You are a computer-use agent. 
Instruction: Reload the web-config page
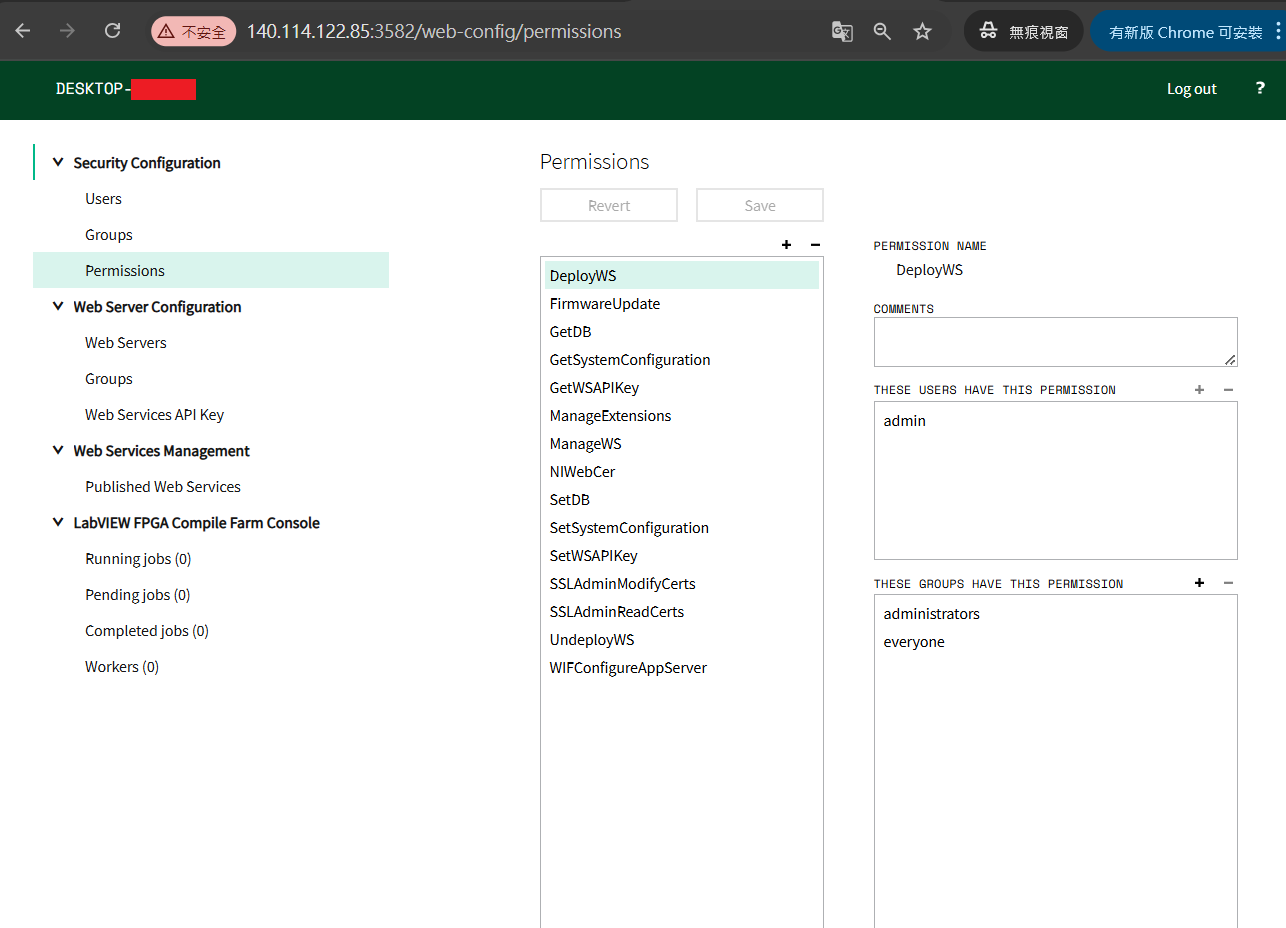pyautogui.click(x=113, y=31)
